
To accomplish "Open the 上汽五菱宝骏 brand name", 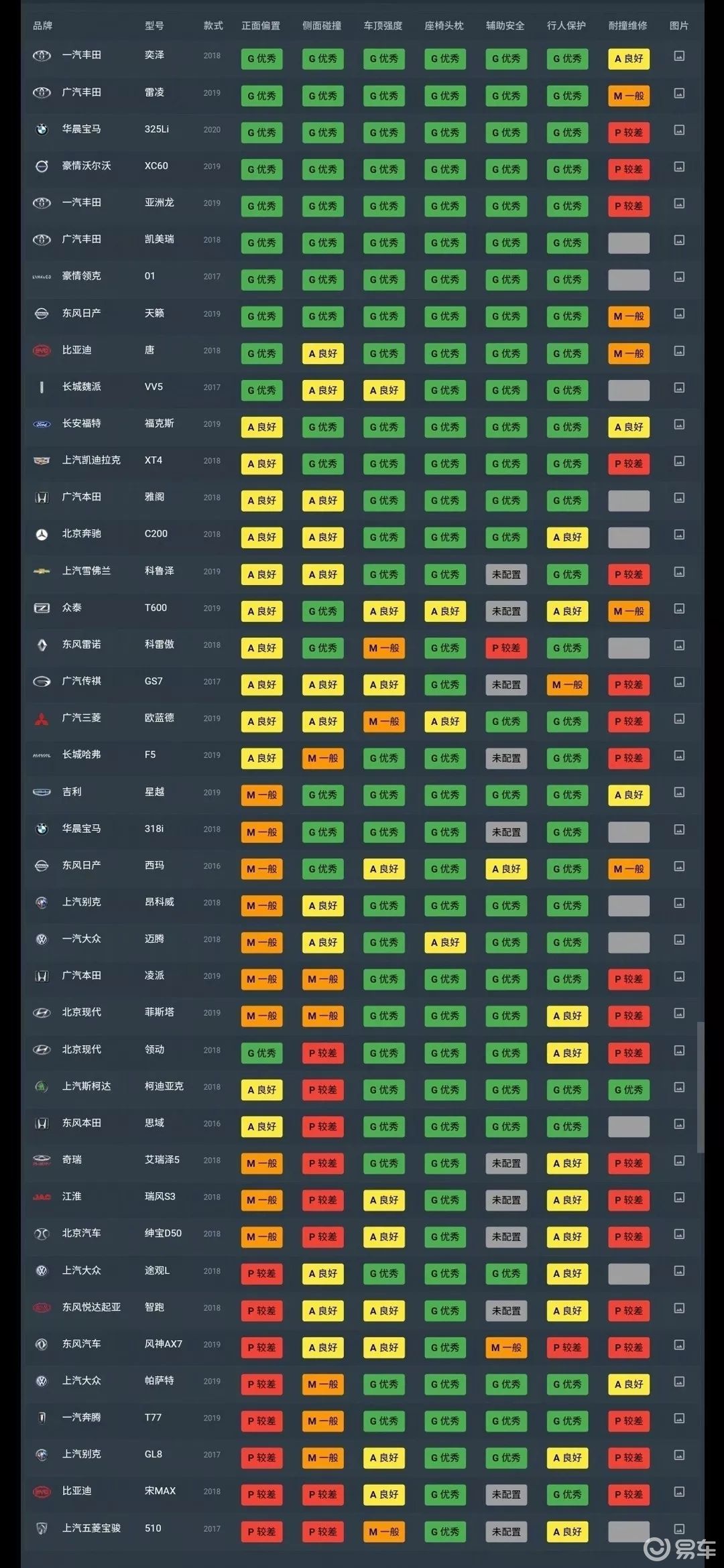I will pyautogui.click(x=91, y=1528).
